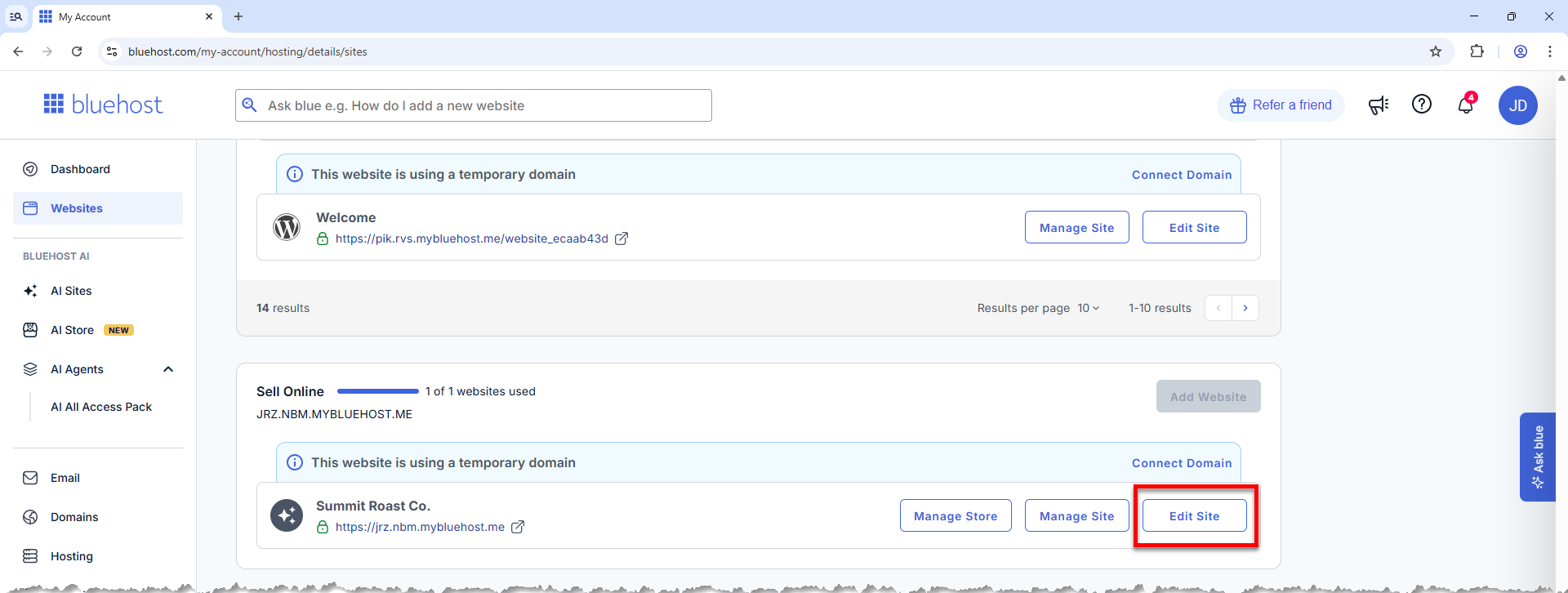Open the Bluehost logo home link
This screenshot has width=1568, height=593.
[x=103, y=105]
